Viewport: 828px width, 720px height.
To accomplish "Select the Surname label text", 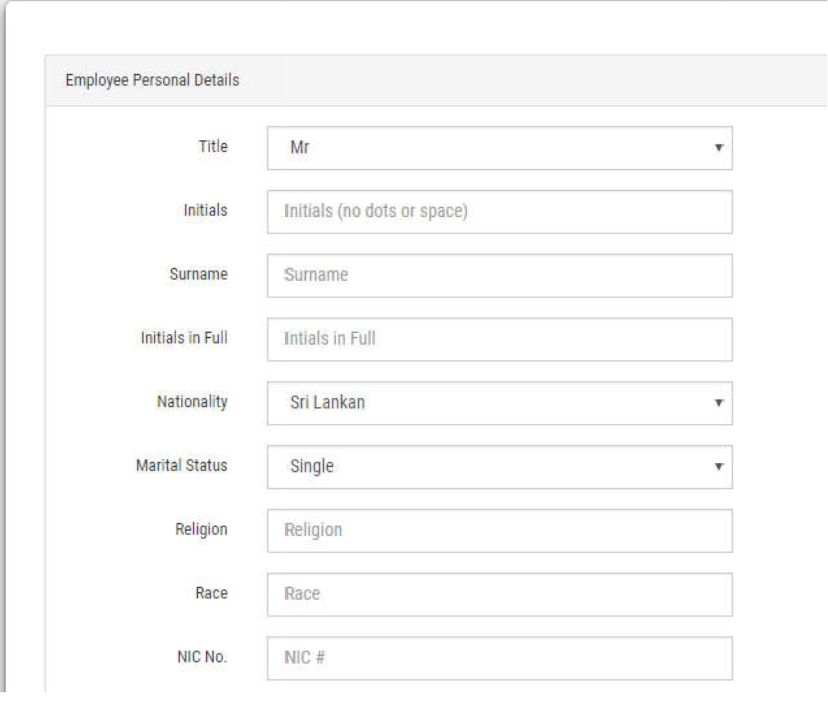I will click(201, 274).
